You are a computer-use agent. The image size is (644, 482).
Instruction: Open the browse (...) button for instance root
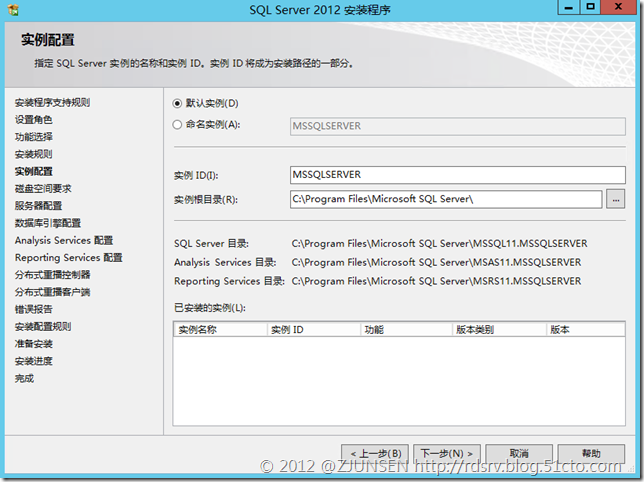[616, 199]
